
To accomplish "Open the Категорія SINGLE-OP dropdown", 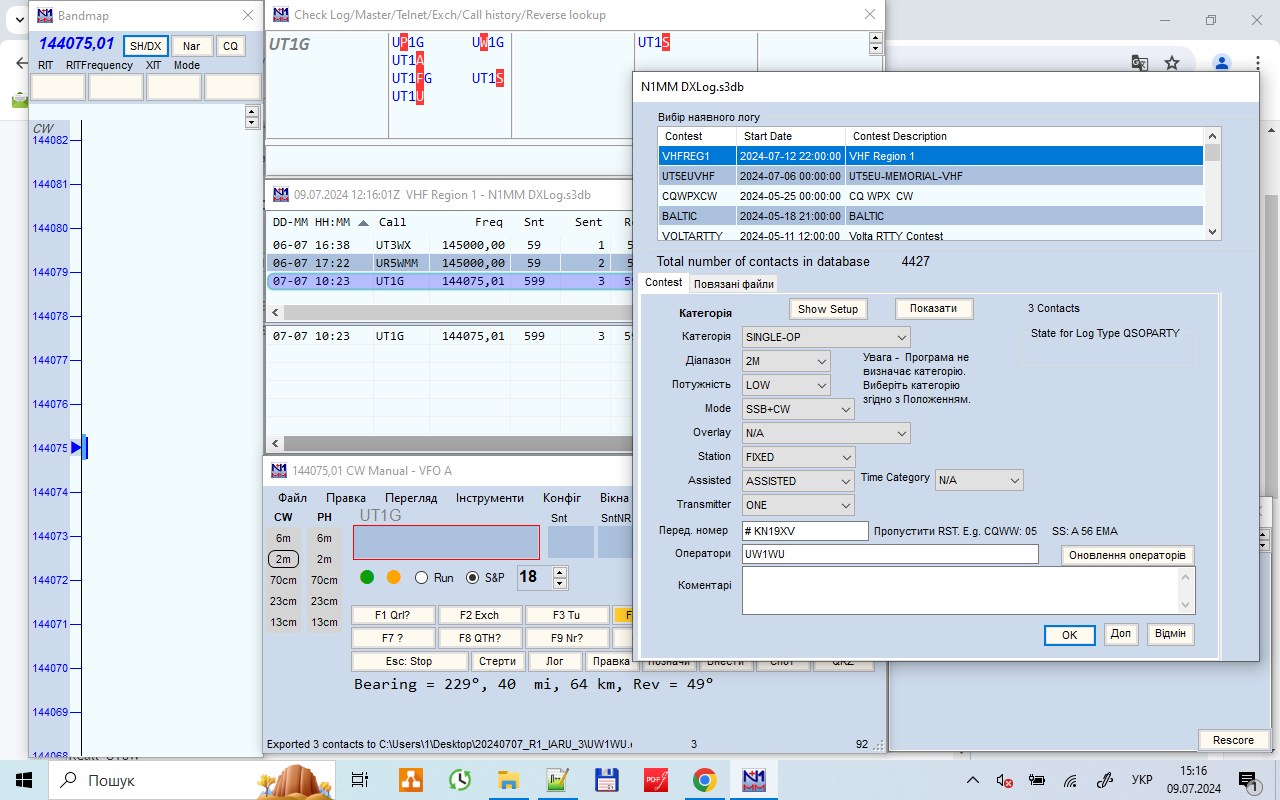I will (x=826, y=337).
